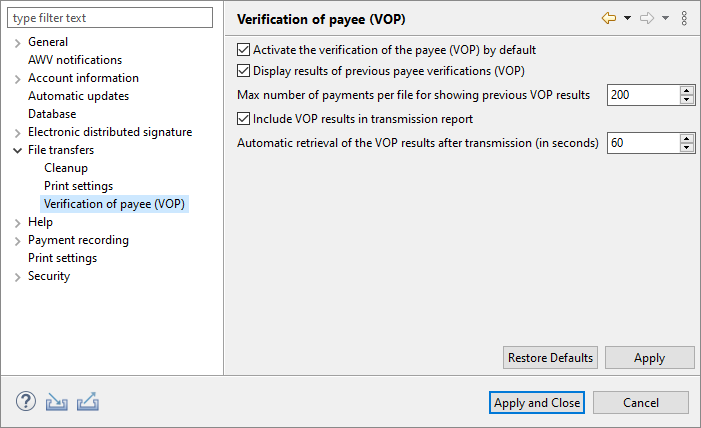Open back history dropdown arrow
This screenshot has width=701, height=428.
(627, 19)
